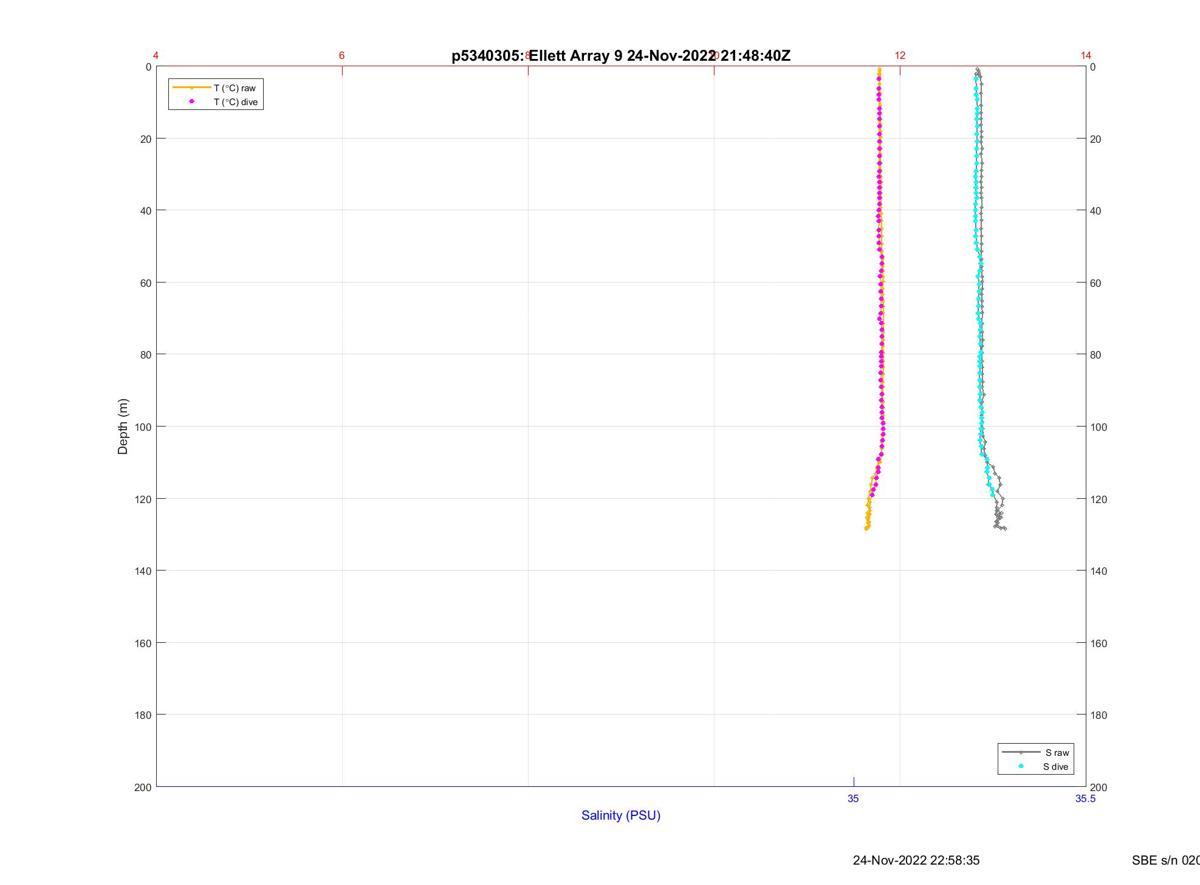Image resolution: width=1200 pixels, height=885 pixels.
Task: Click the red temperature tick label 14
Action: (x=1086, y=56)
